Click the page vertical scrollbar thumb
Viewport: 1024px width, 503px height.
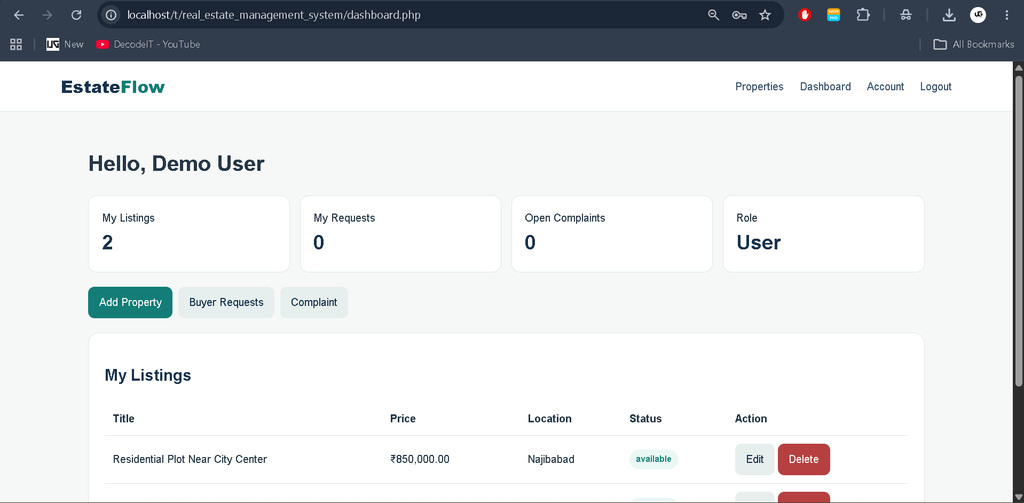click(1018, 229)
